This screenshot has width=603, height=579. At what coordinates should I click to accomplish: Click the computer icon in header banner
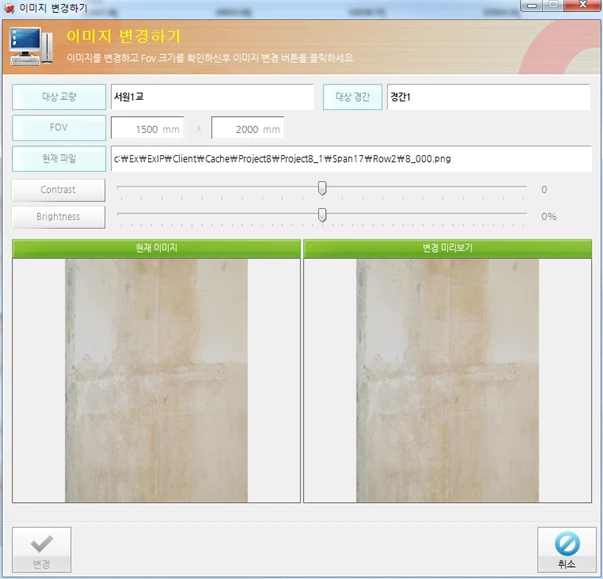[31, 46]
